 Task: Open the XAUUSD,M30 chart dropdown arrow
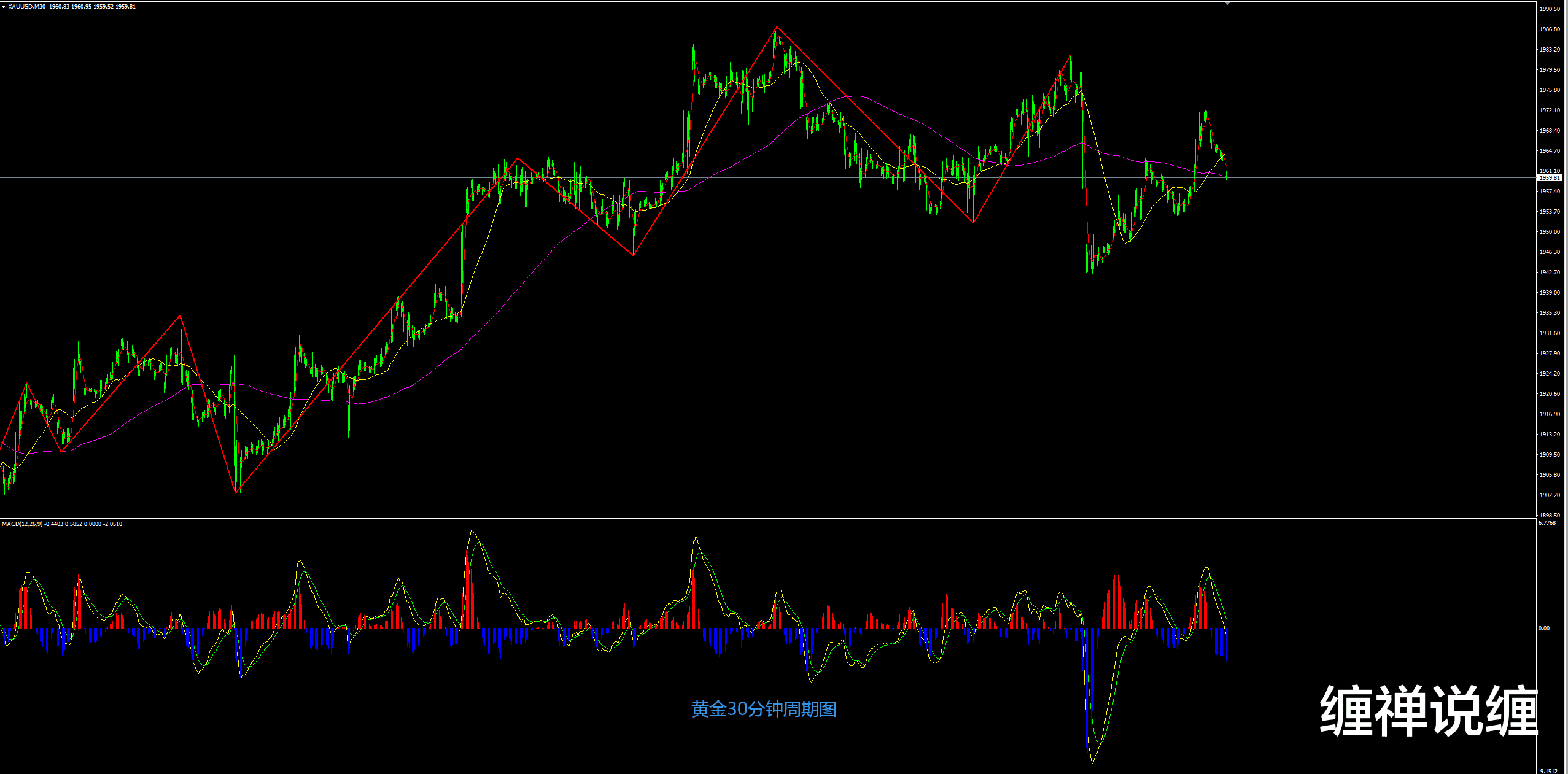[x=4, y=6]
